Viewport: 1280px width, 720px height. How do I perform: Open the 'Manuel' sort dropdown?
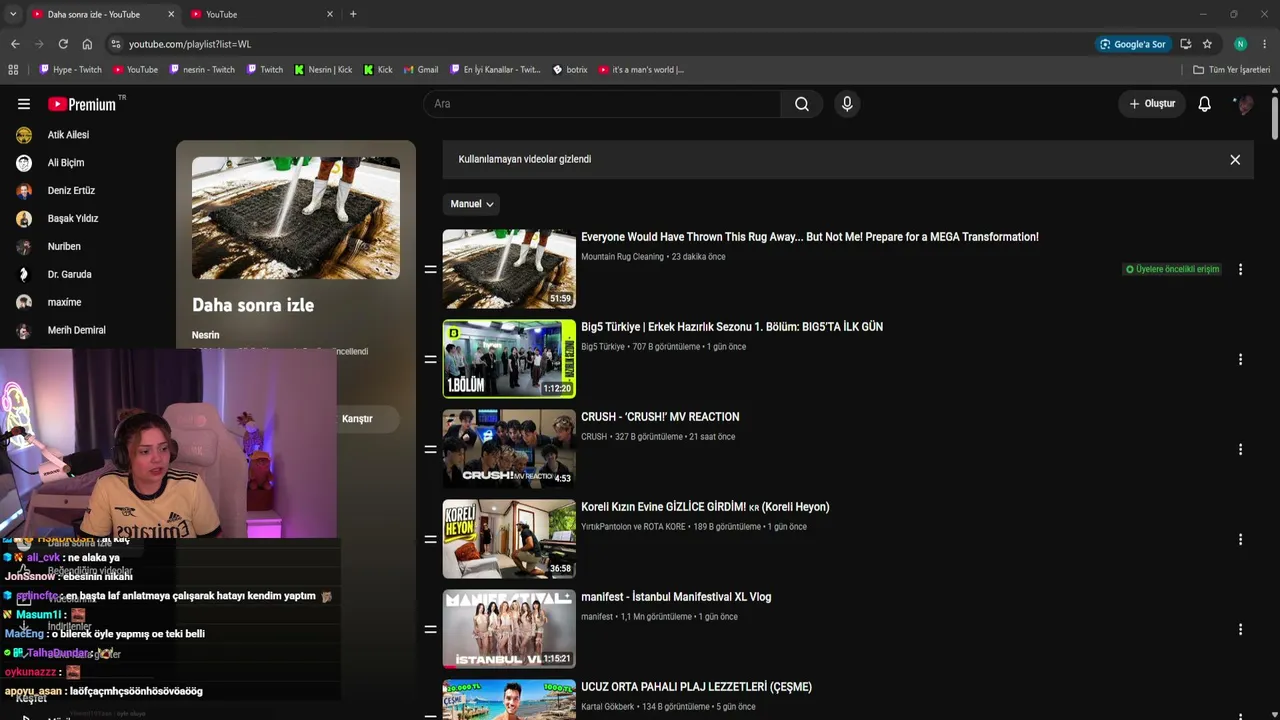pos(472,204)
